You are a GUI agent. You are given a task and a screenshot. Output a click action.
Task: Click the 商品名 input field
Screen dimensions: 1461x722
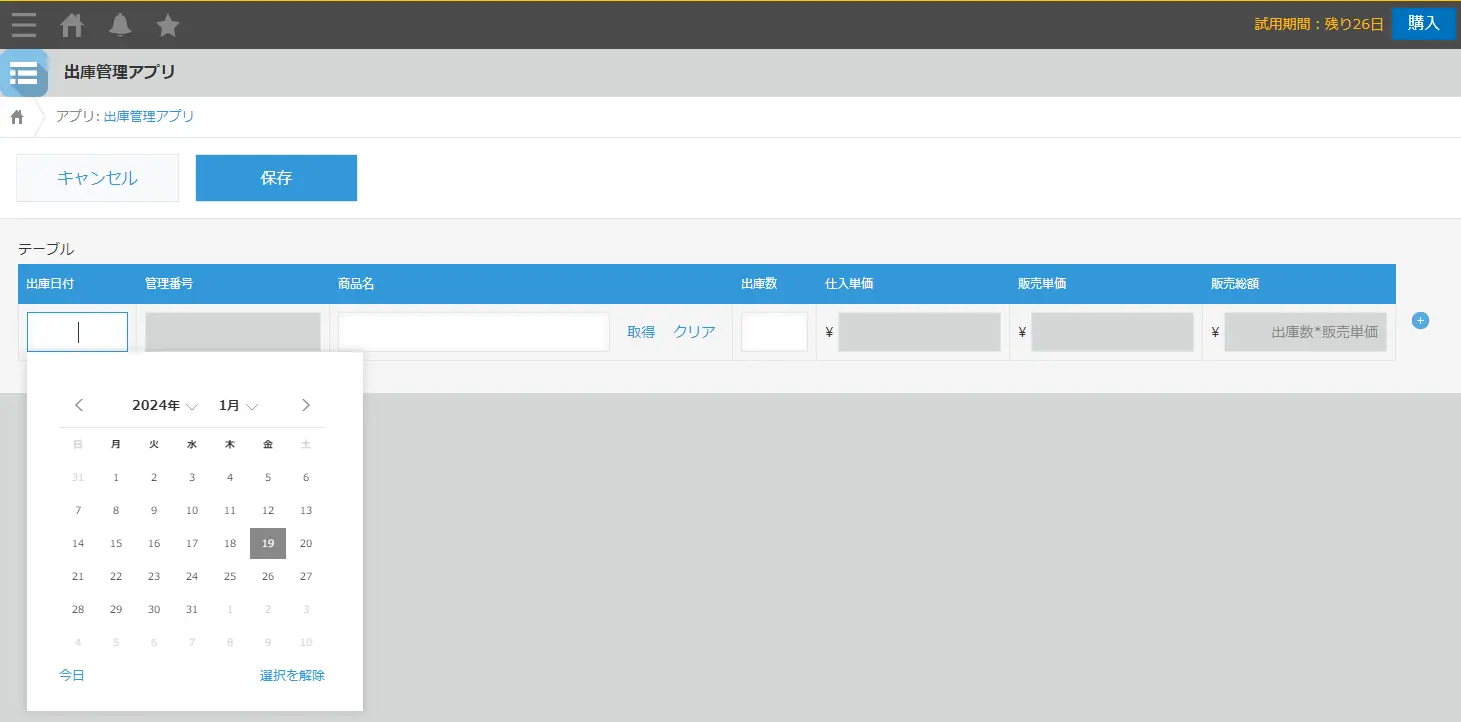[x=474, y=332]
